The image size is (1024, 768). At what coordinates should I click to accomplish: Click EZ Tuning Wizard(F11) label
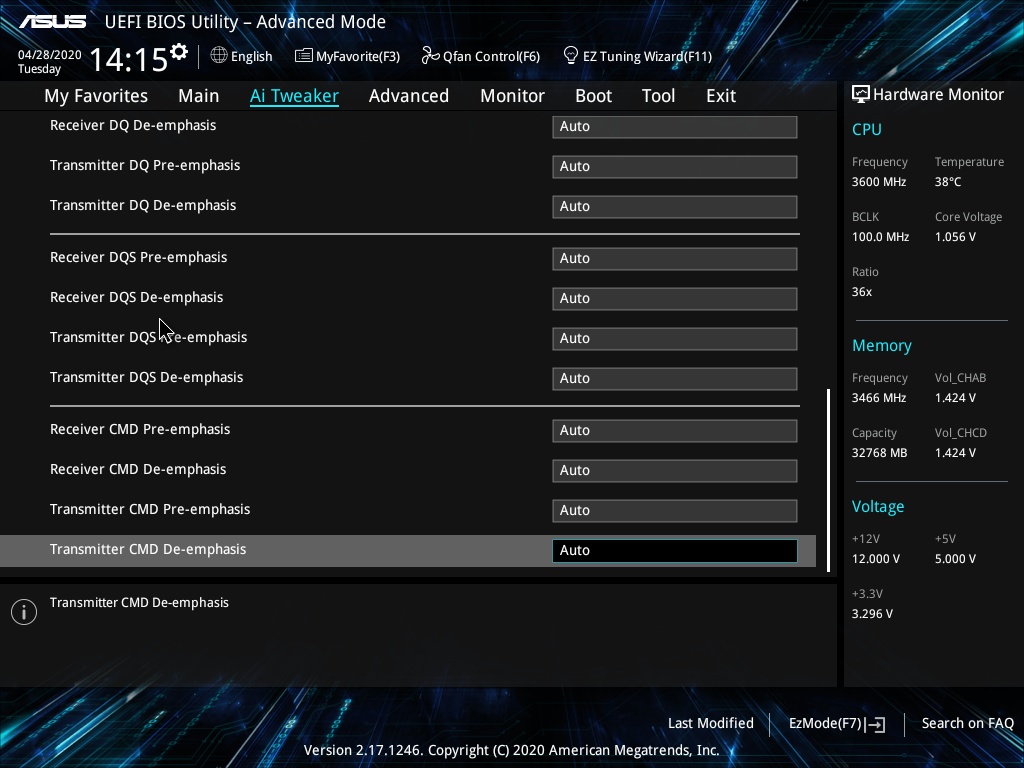647,57
